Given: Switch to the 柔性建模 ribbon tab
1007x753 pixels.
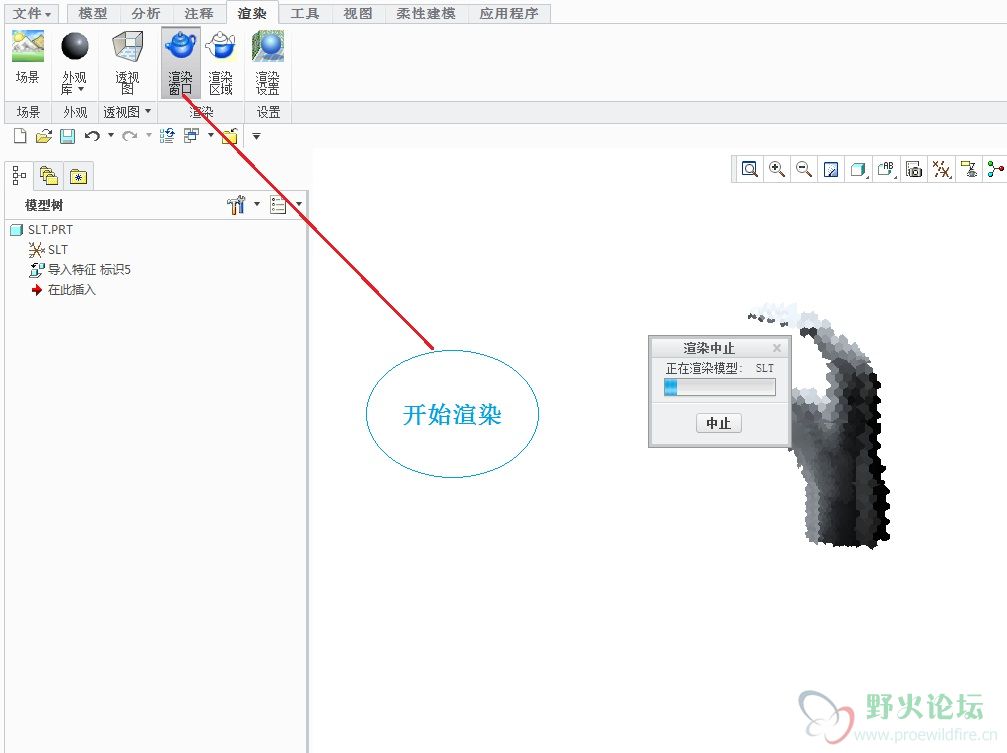Looking at the screenshot, I should pyautogui.click(x=426, y=13).
